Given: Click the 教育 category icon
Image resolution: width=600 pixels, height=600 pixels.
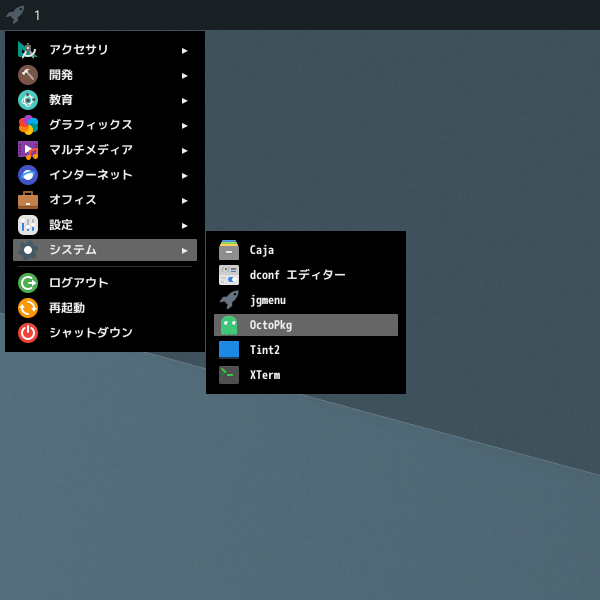Looking at the screenshot, I should click(x=28, y=100).
